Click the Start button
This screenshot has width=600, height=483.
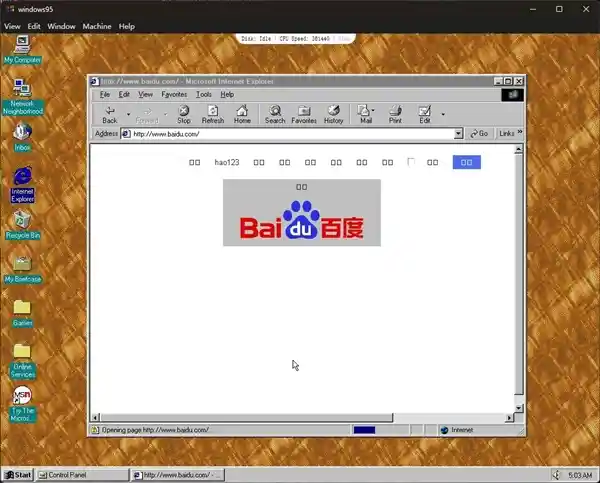tap(18, 475)
